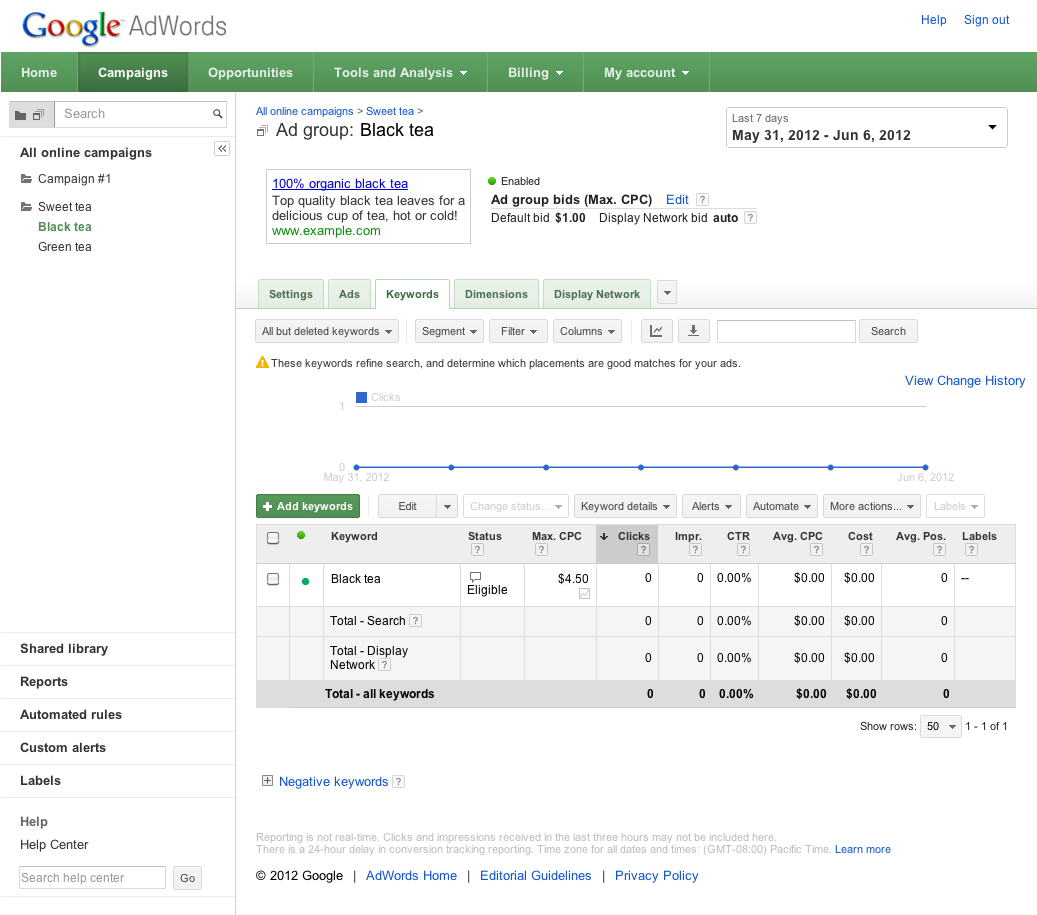
Task: Focus the keyword search input field
Action: 786,331
